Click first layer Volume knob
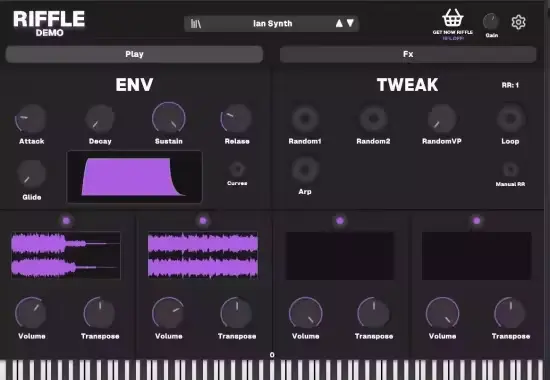 click(31, 313)
